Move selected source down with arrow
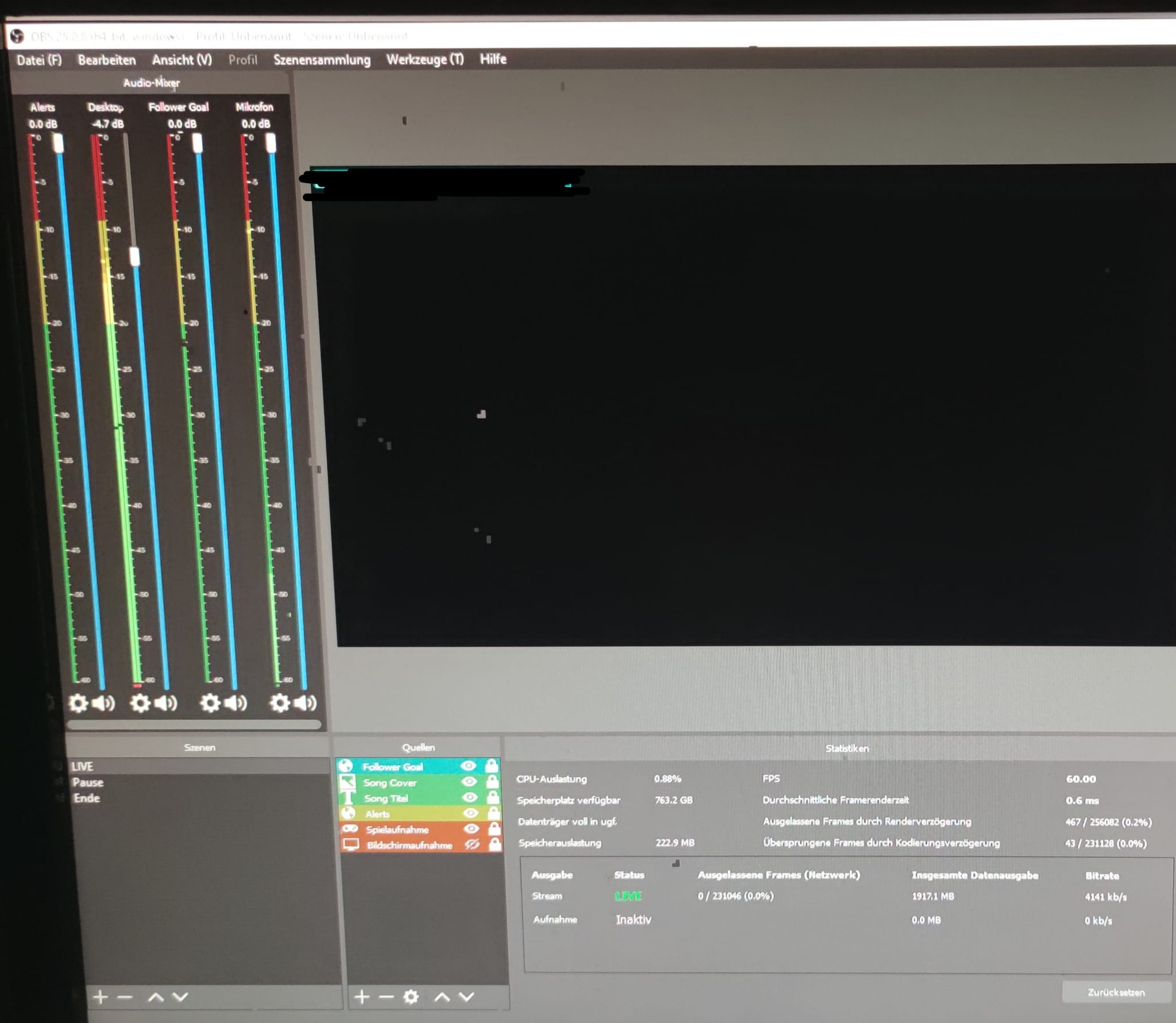The width and height of the screenshot is (1176, 1023). [466, 997]
